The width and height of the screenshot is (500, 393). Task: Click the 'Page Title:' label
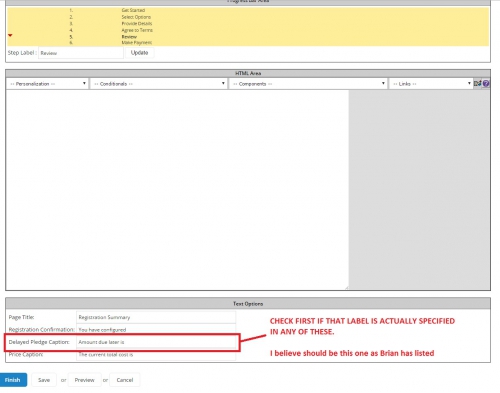click(21, 317)
